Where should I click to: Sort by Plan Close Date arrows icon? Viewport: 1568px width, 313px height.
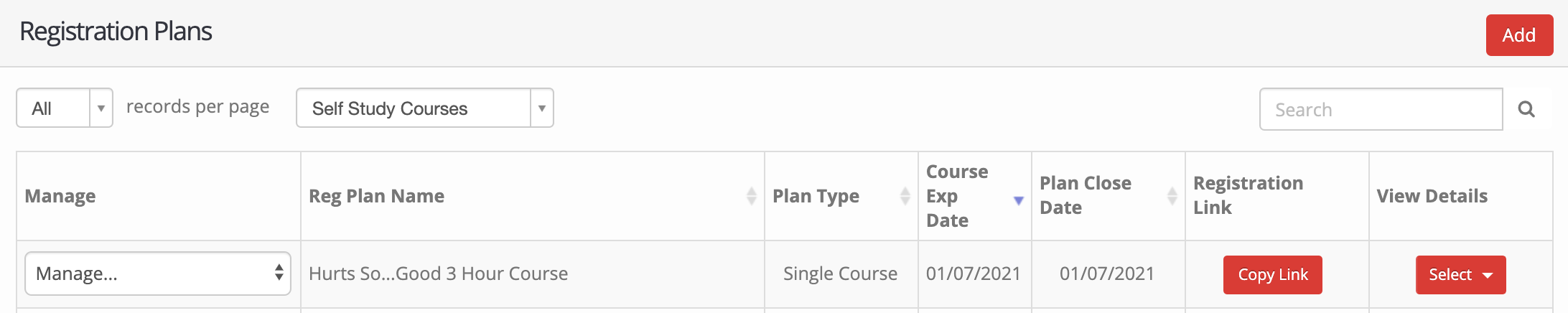tap(1172, 196)
